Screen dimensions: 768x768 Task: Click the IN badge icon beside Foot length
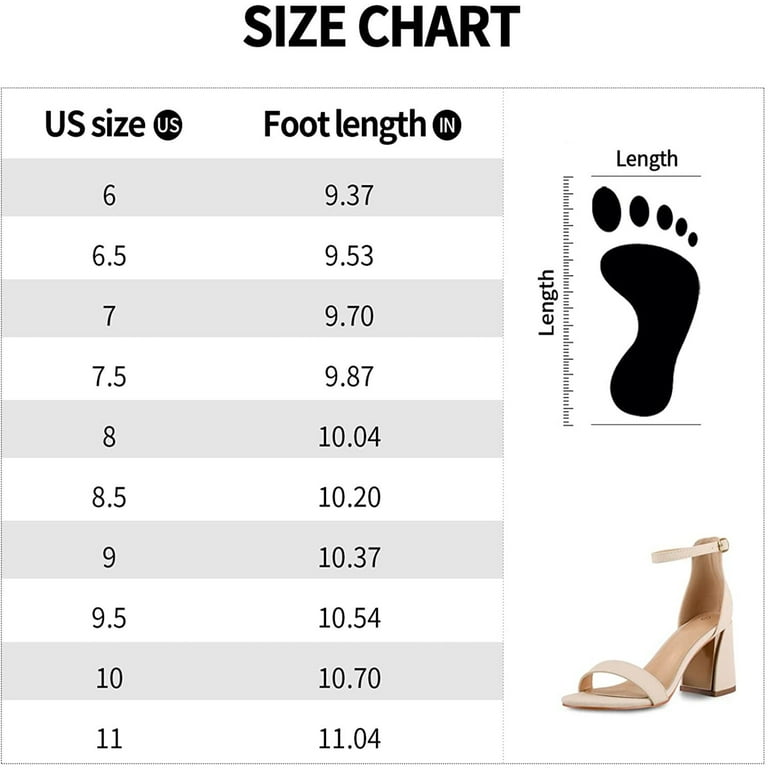[447, 125]
